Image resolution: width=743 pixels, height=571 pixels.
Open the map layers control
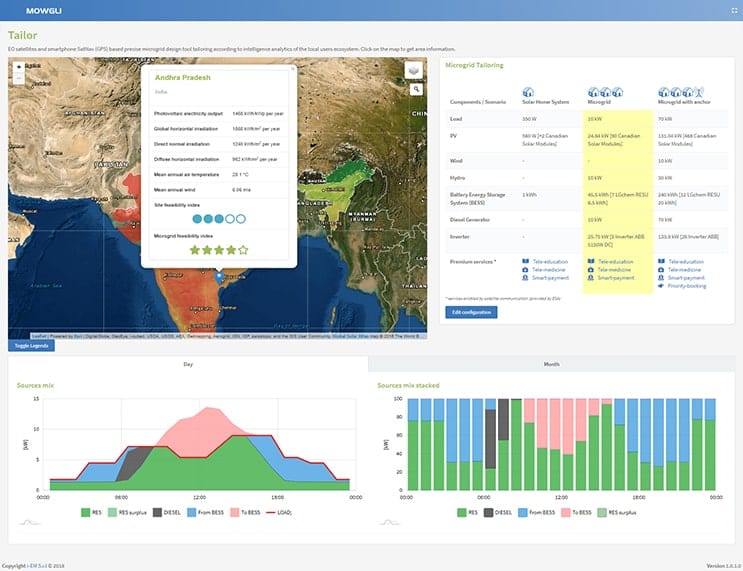coord(414,70)
